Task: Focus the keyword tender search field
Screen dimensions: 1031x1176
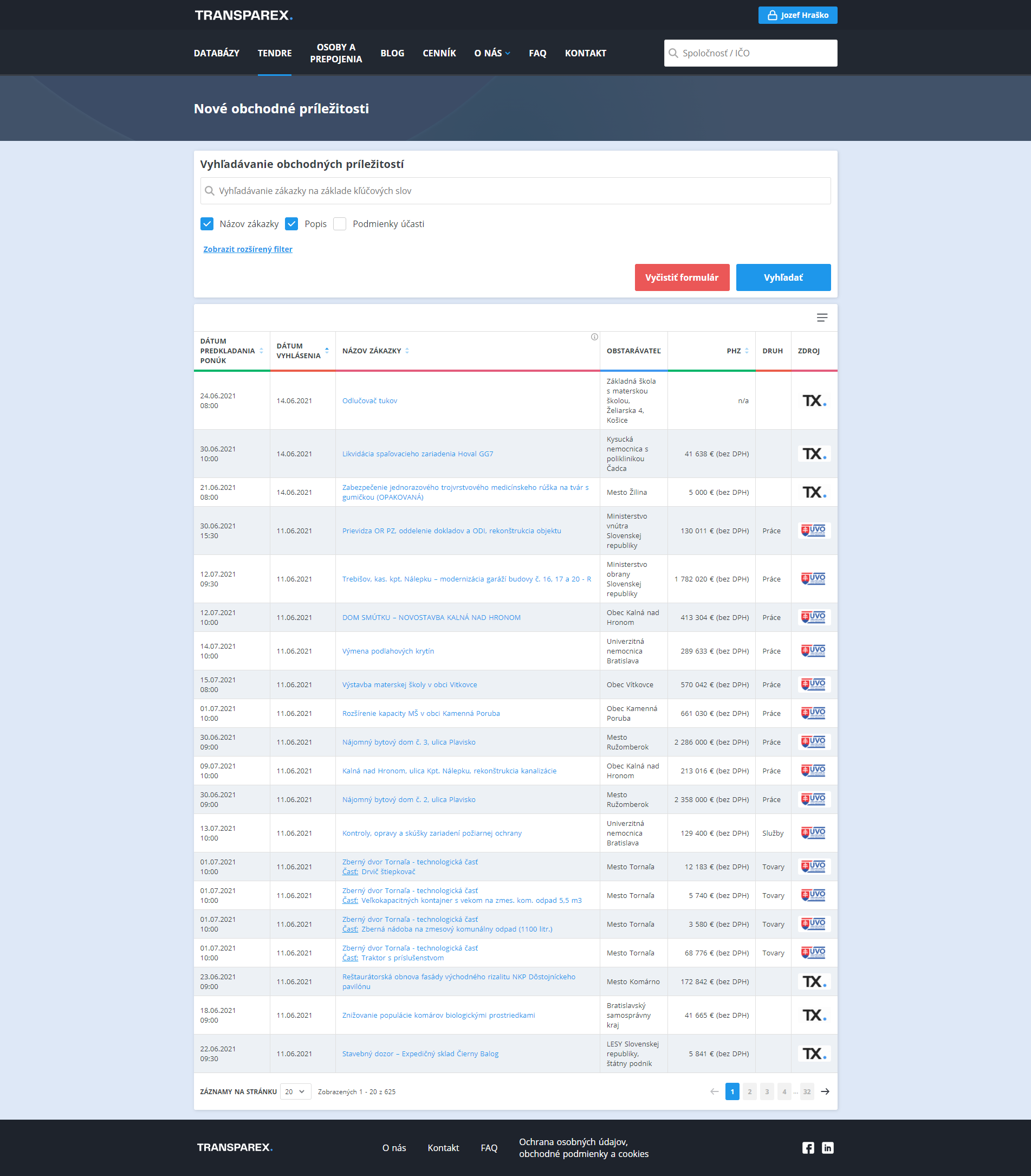Action: point(515,191)
